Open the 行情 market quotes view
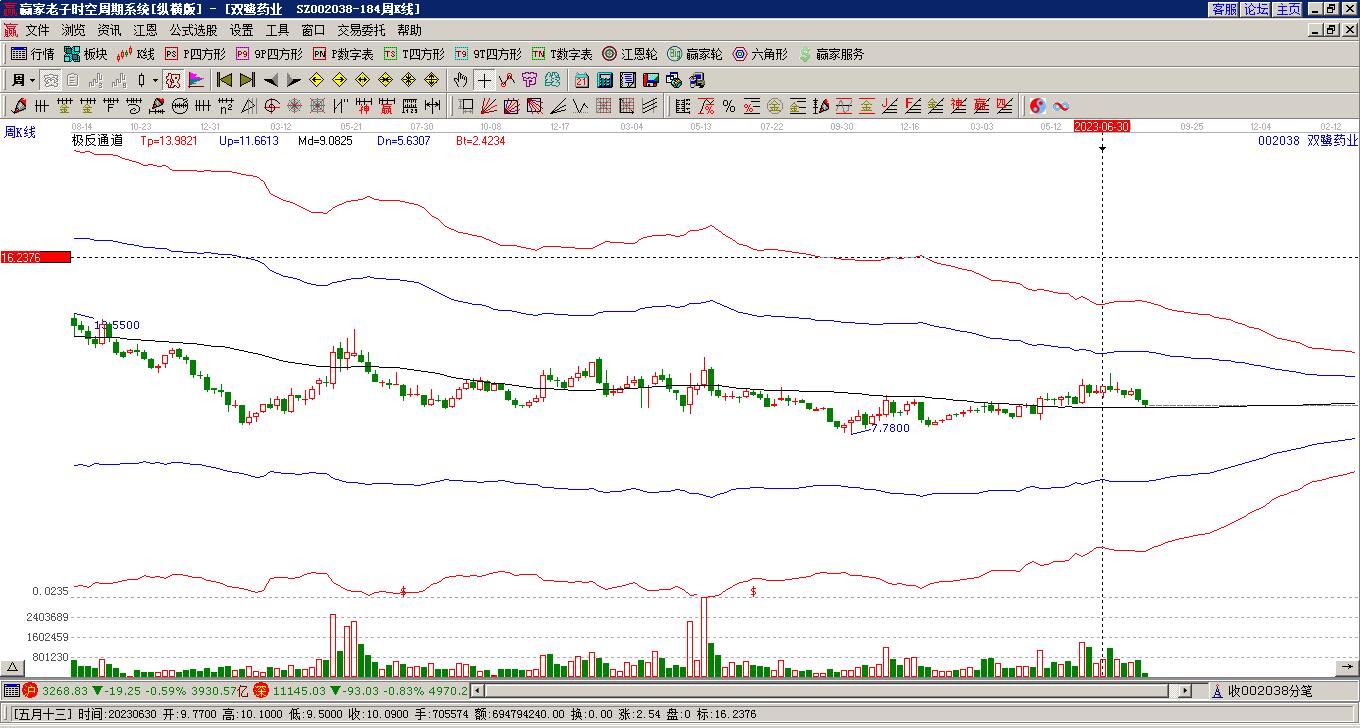 [32, 54]
